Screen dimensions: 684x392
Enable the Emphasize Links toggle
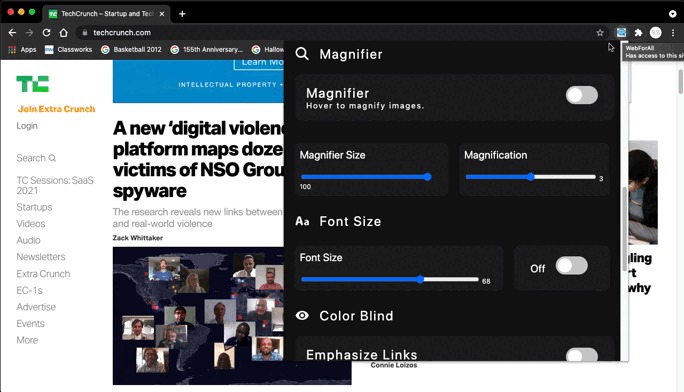click(x=581, y=355)
